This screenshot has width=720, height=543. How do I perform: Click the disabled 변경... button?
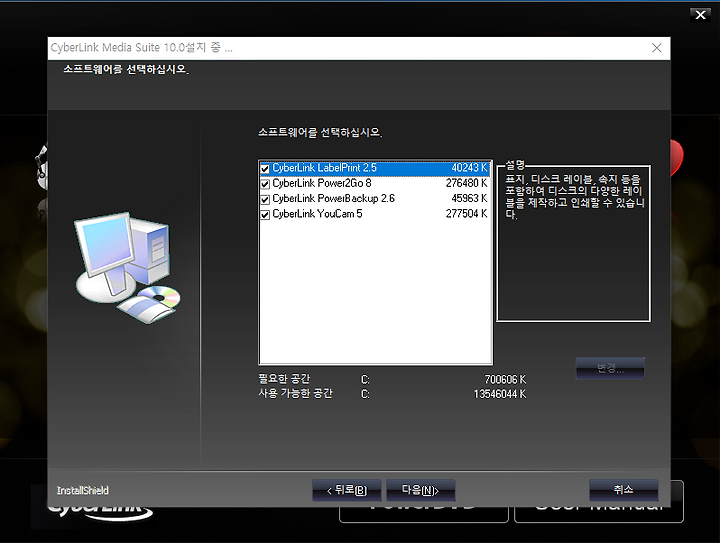pyautogui.click(x=610, y=368)
